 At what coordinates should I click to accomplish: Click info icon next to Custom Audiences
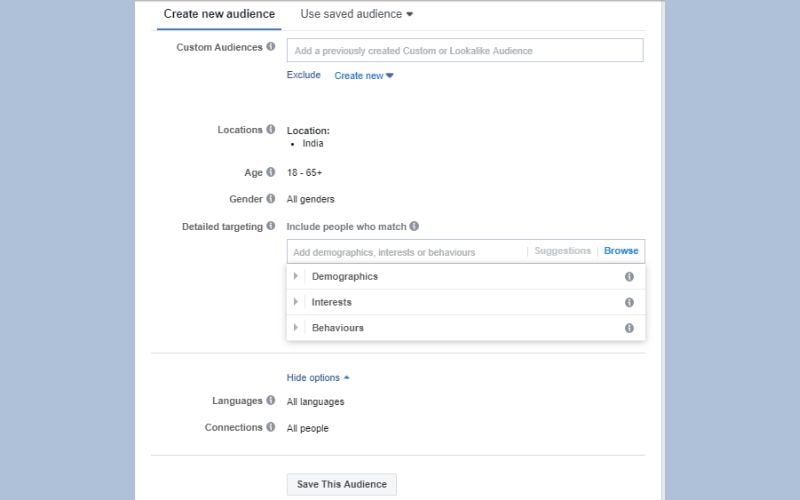click(x=271, y=47)
